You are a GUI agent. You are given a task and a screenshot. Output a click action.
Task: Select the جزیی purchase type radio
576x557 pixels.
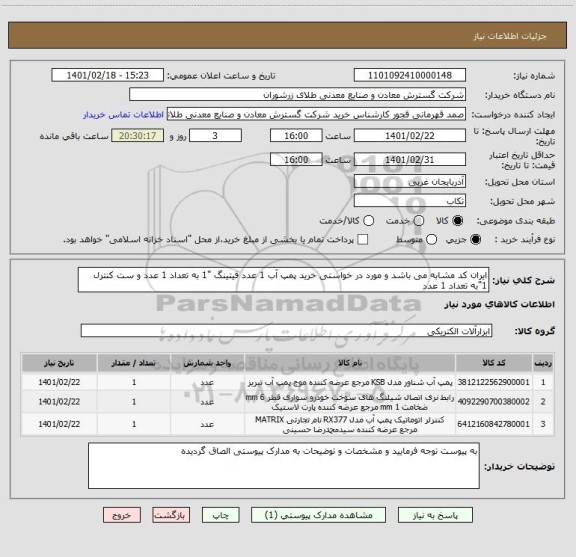pos(476,240)
